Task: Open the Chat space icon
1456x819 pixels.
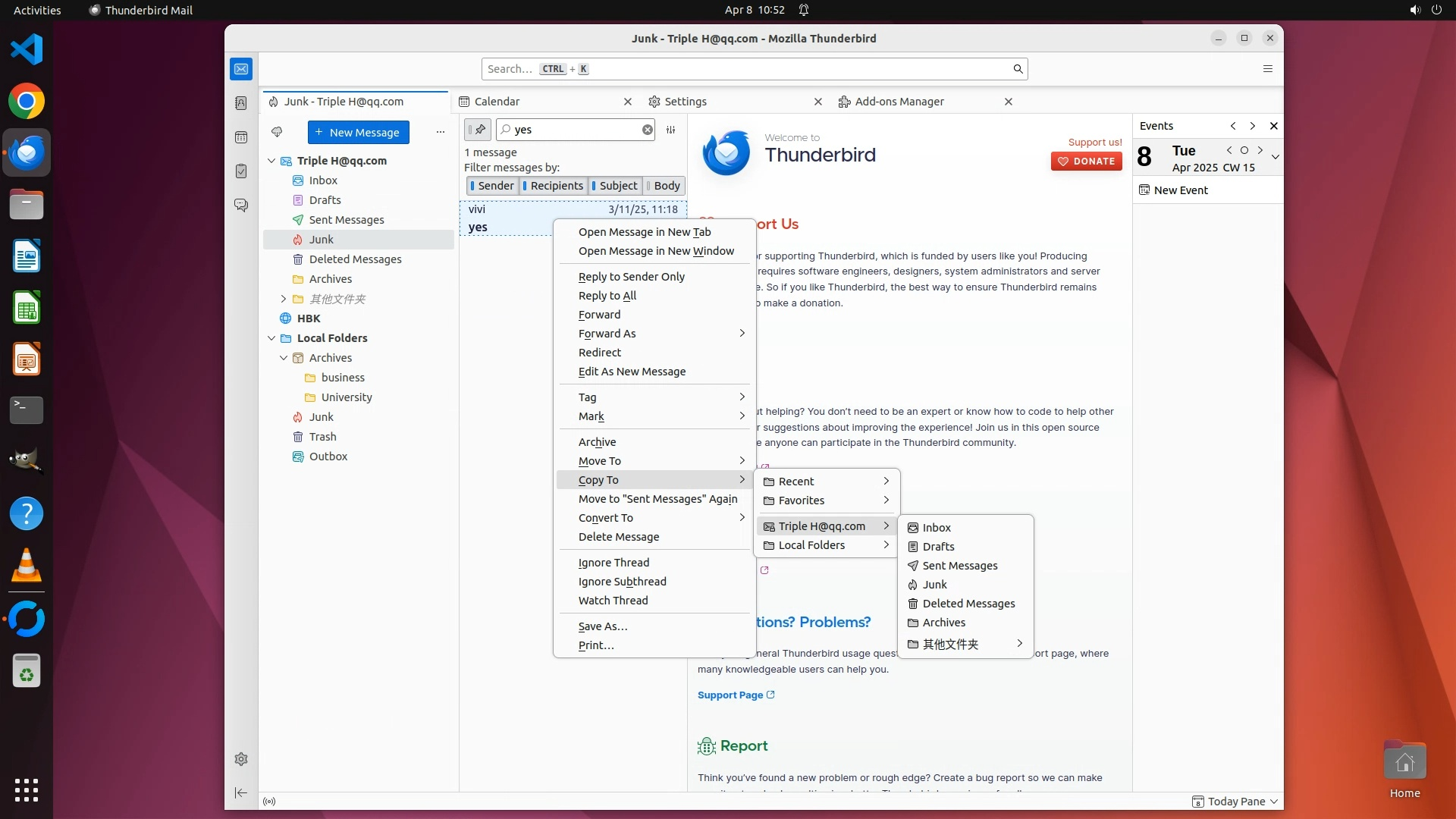Action: (241, 206)
